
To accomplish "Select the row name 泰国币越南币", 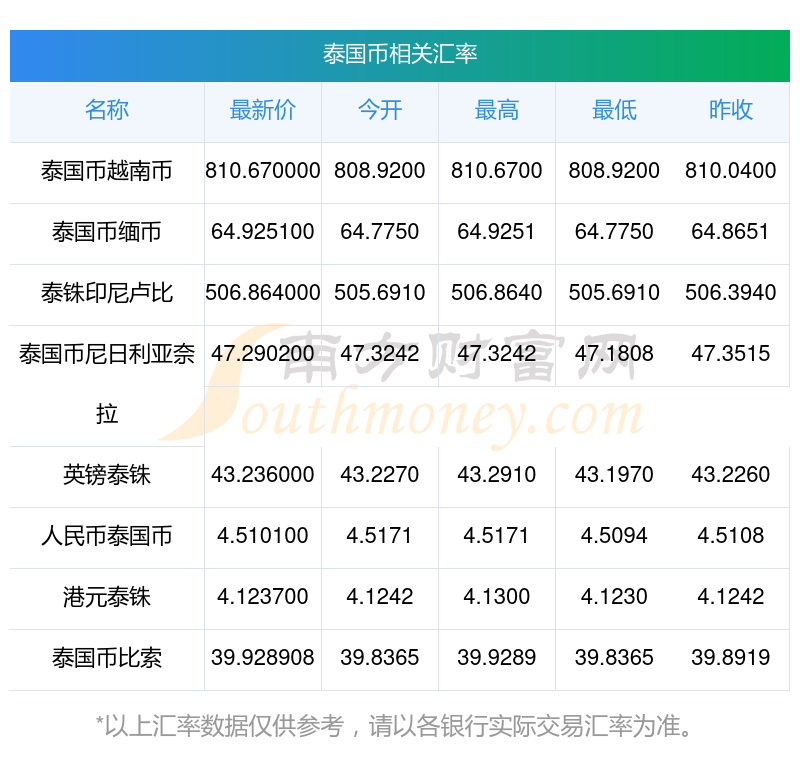I will (x=107, y=171).
